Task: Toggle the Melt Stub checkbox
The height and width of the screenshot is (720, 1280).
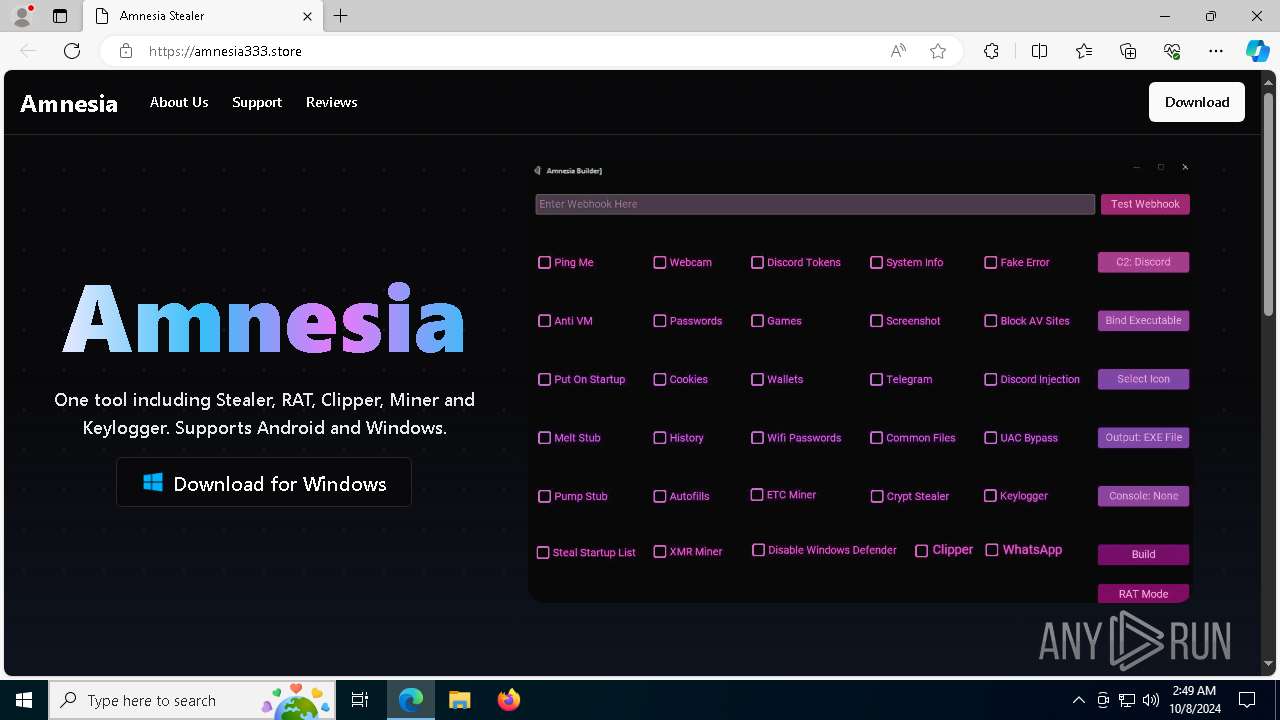Action: [x=544, y=437]
